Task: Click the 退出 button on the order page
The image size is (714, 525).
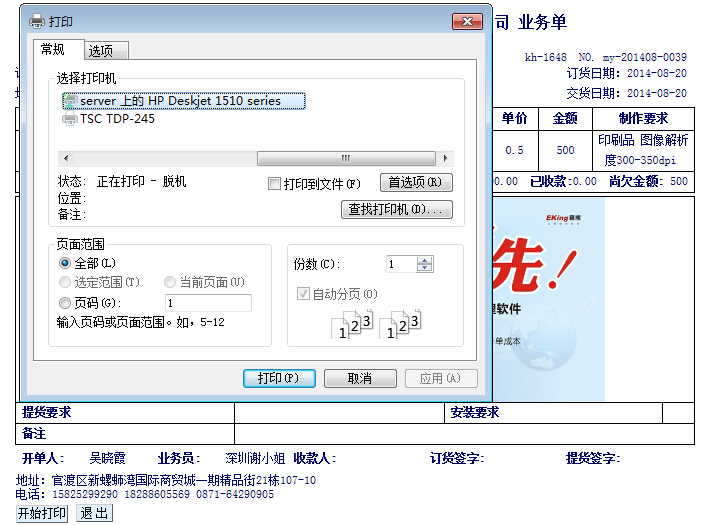Action: [x=94, y=513]
